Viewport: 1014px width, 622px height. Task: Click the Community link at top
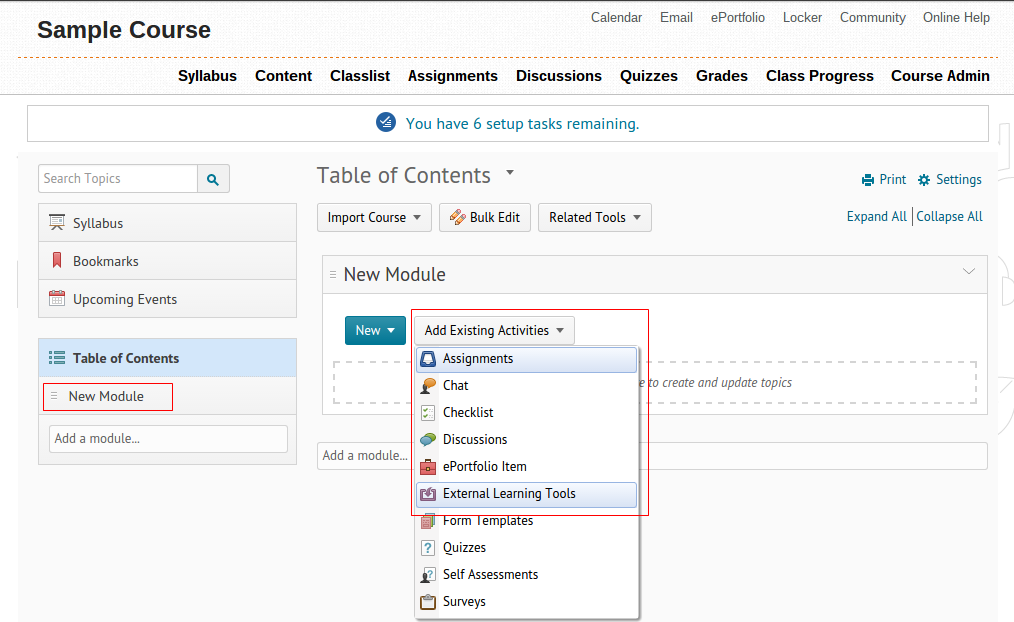872,17
